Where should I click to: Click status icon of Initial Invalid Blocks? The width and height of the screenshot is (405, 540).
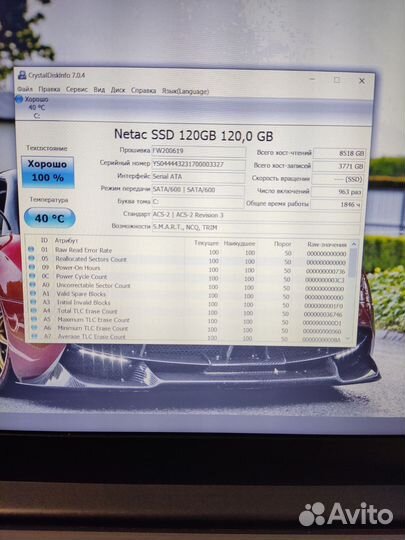pos(33,302)
